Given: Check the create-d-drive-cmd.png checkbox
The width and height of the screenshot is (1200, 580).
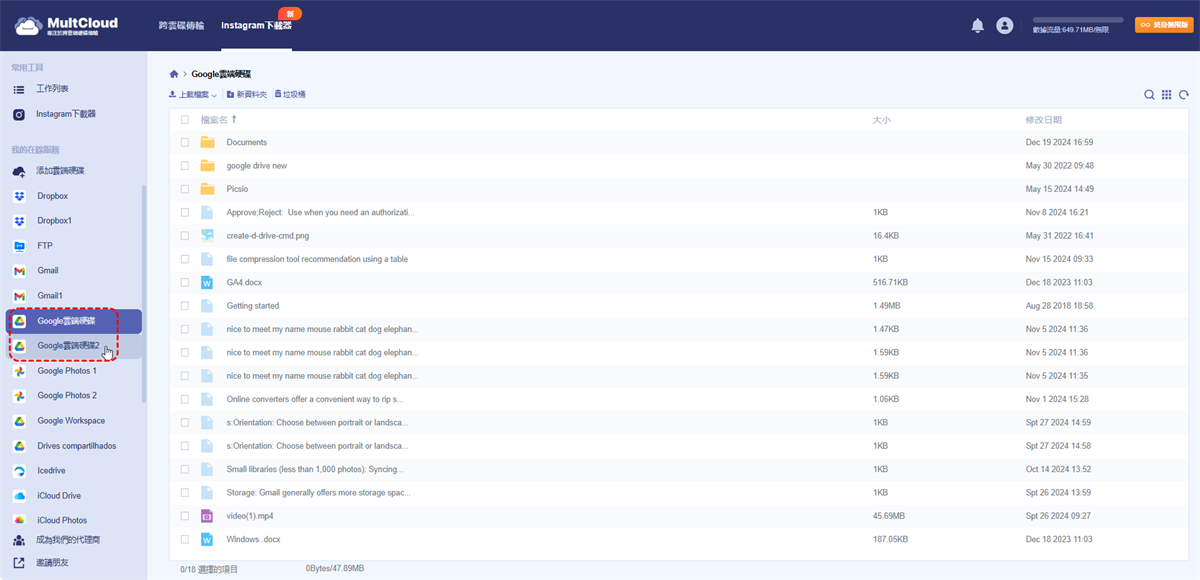Looking at the screenshot, I should [185, 236].
